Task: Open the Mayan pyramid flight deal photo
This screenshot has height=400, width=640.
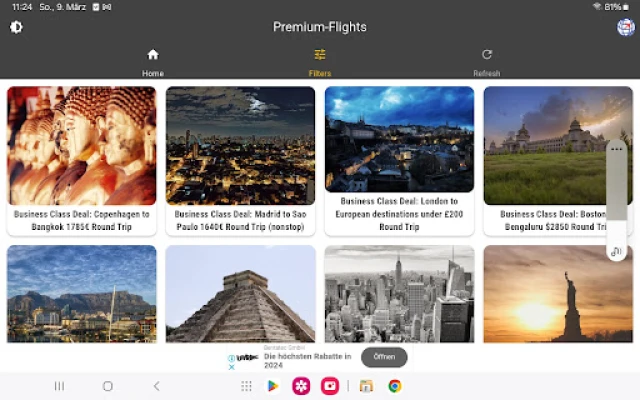Action: (x=240, y=294)
